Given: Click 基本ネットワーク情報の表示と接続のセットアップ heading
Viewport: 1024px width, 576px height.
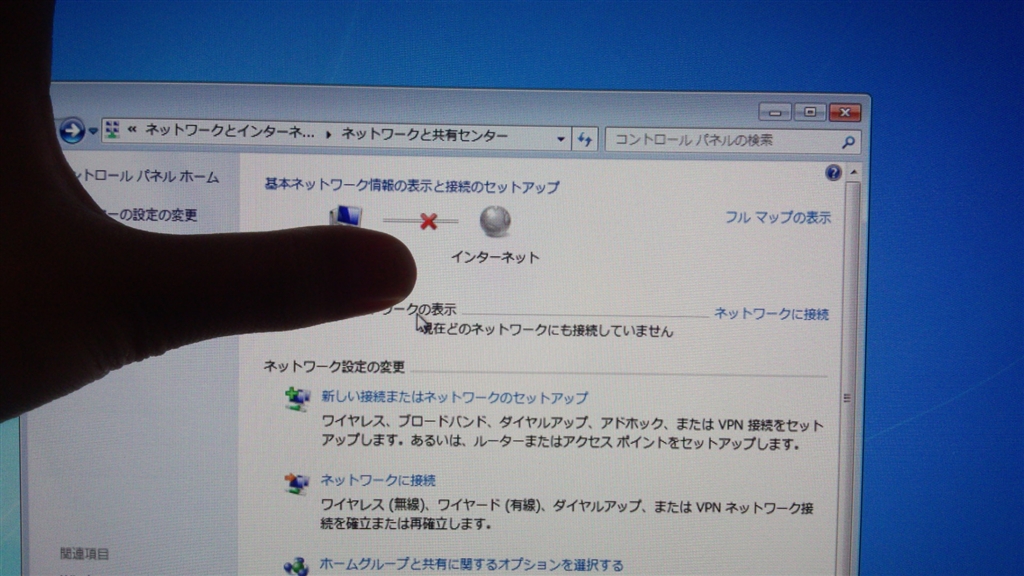Looking at the screenshot, I should coord(412,186).
